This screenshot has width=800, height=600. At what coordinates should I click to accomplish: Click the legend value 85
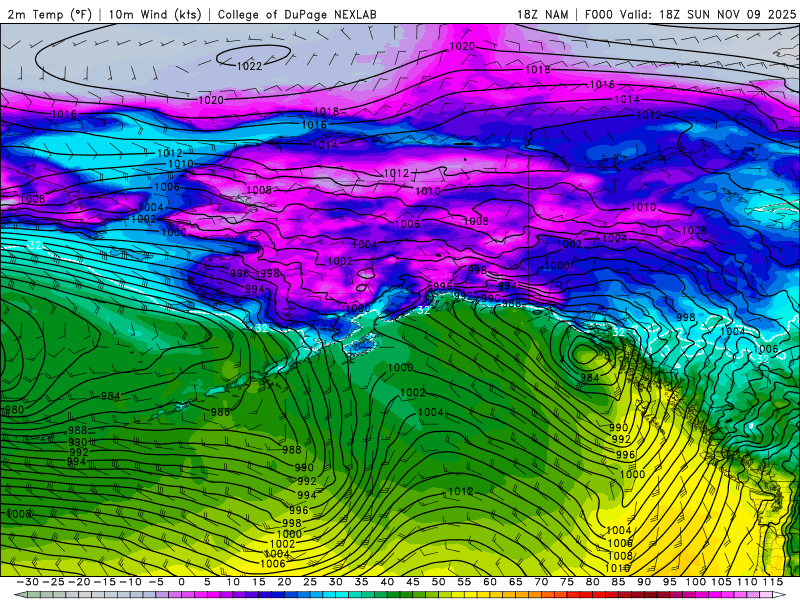618,582
